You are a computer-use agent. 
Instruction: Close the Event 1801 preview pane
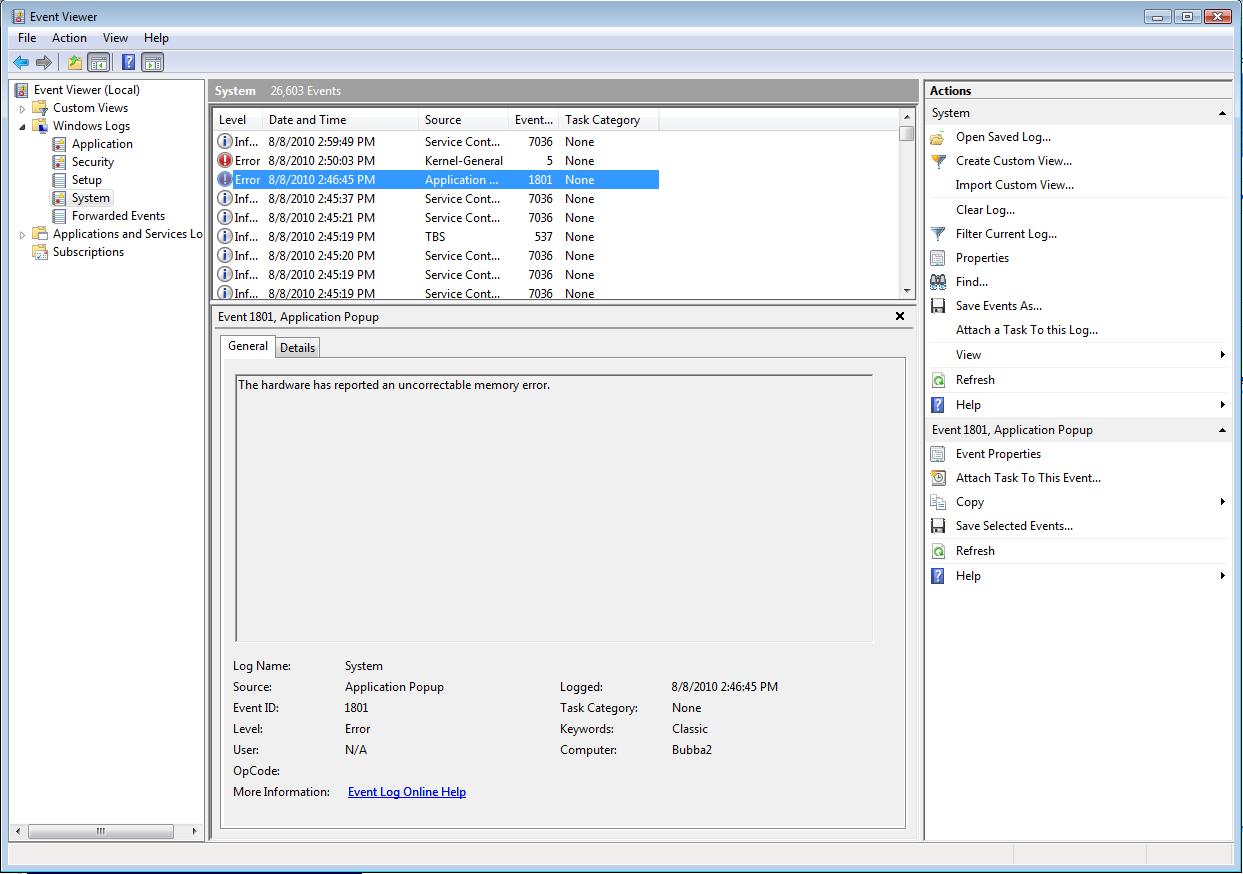pyautogui.click(x=899, y=316)
